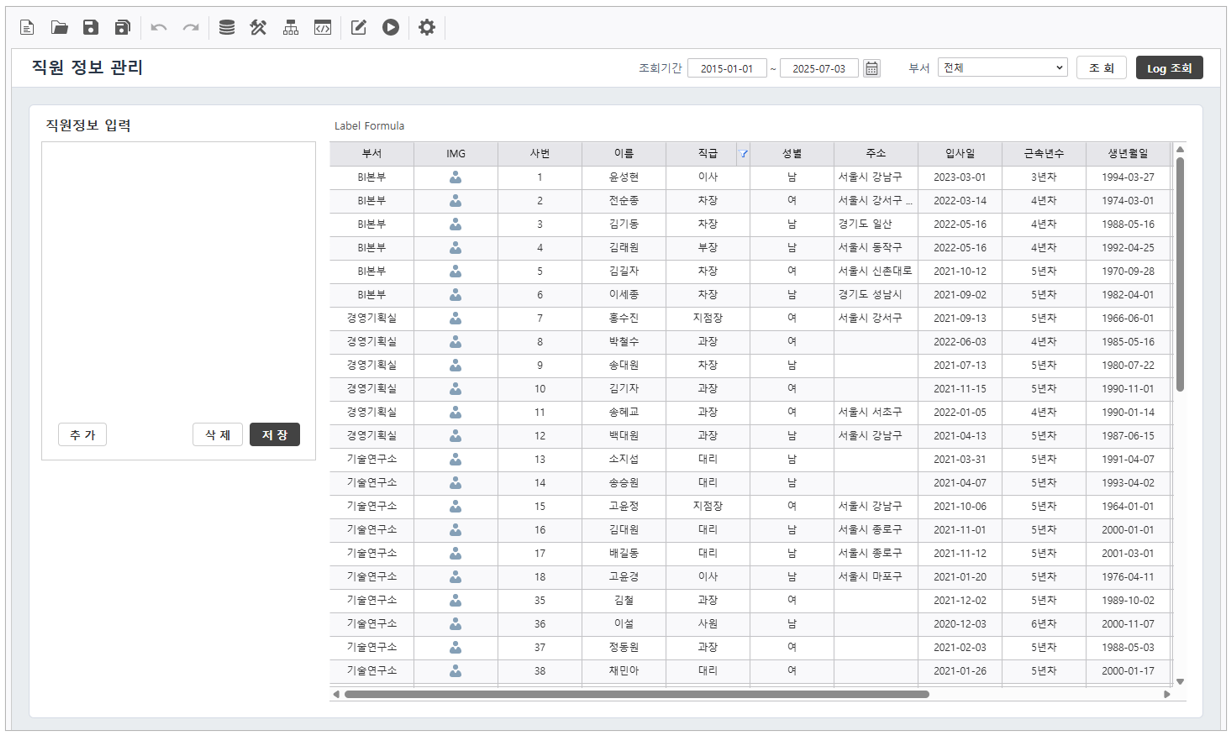Open the hierarchy tree diagram icon
Screen dimensions: 1232x735
[290, 28]
